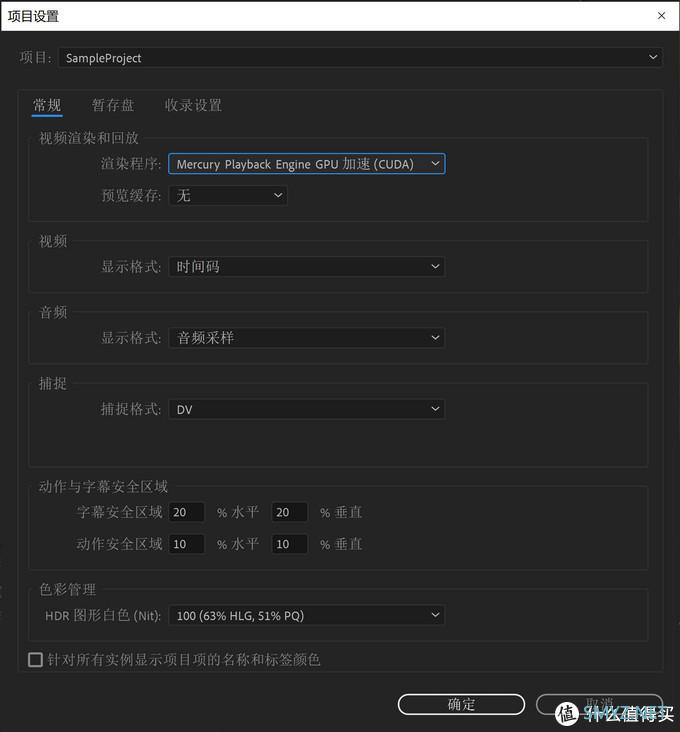Open the HDR 图形白色 (Nit) dropdown

point(307,615)
